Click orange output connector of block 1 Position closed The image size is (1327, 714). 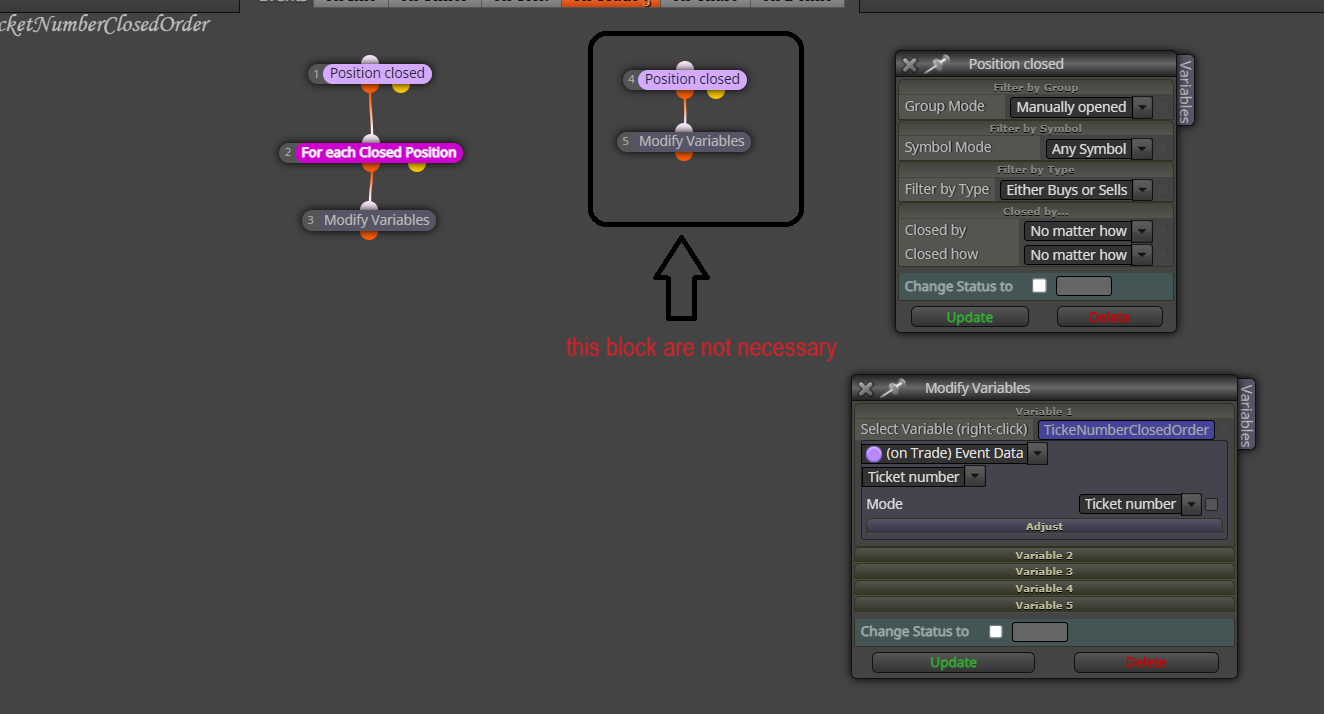[x=370, y=87]
